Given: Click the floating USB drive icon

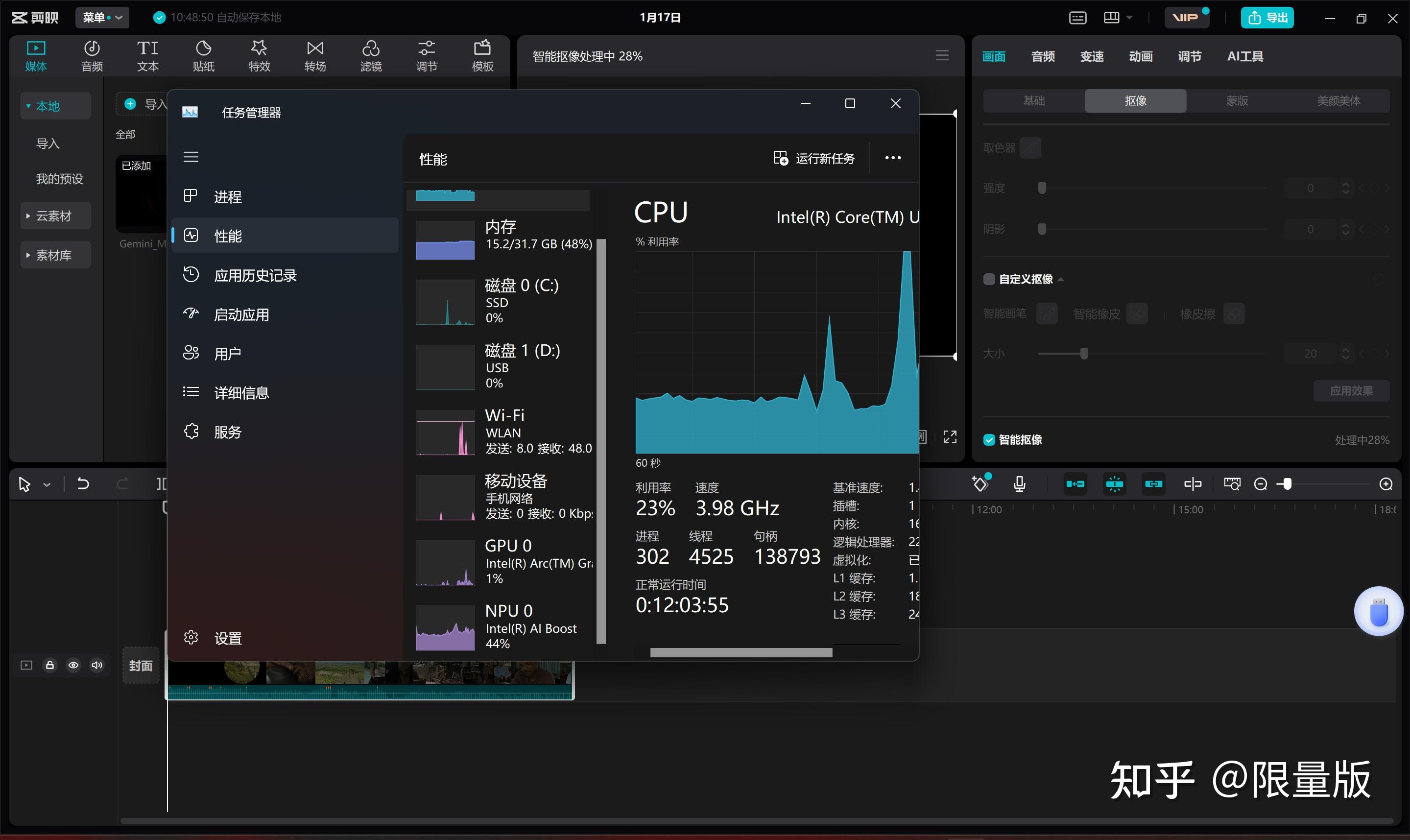Looking at the screenshot, I should (1378, 611).
